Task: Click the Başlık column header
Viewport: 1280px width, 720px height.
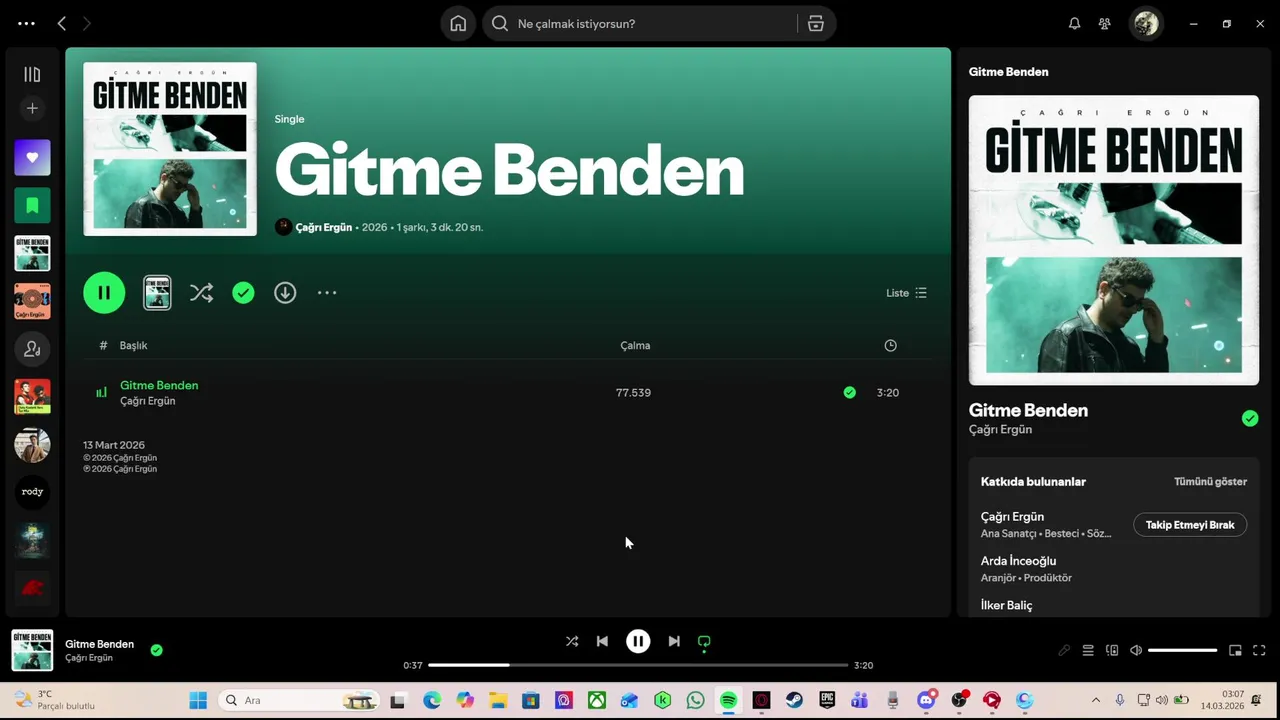Action: [x=133, y=345]
